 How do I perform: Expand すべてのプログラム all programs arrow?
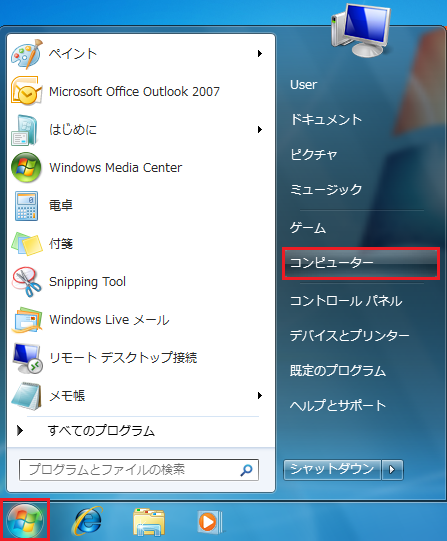(20, 430)
